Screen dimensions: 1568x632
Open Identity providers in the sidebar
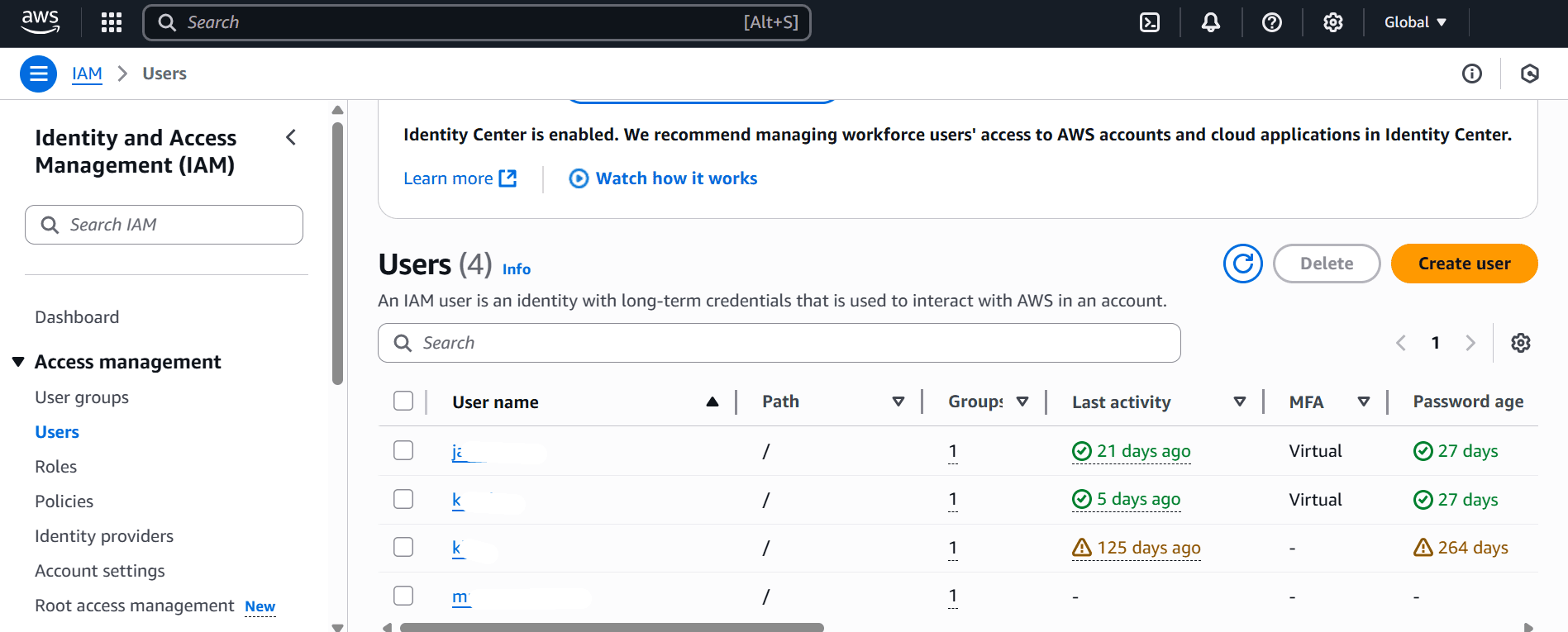tap(104, 536)
